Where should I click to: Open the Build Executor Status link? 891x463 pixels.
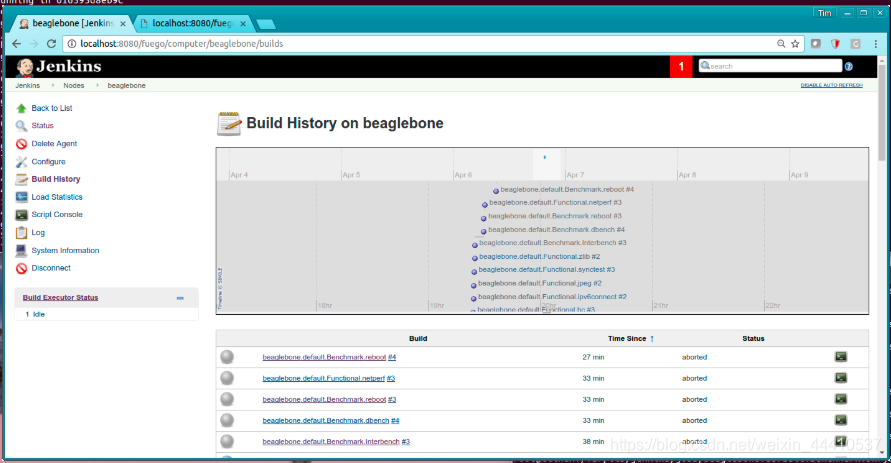60,298
